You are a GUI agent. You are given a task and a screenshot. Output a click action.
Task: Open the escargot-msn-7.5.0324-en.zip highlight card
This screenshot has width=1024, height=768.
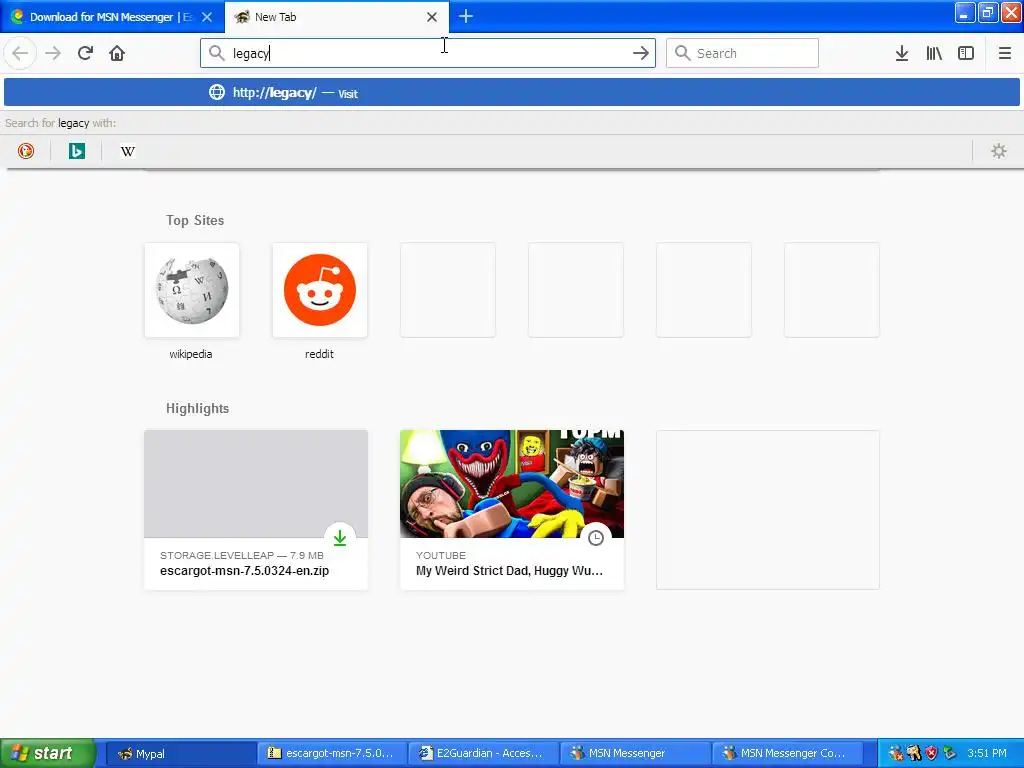pyautogui.click(x=256, y=509)
